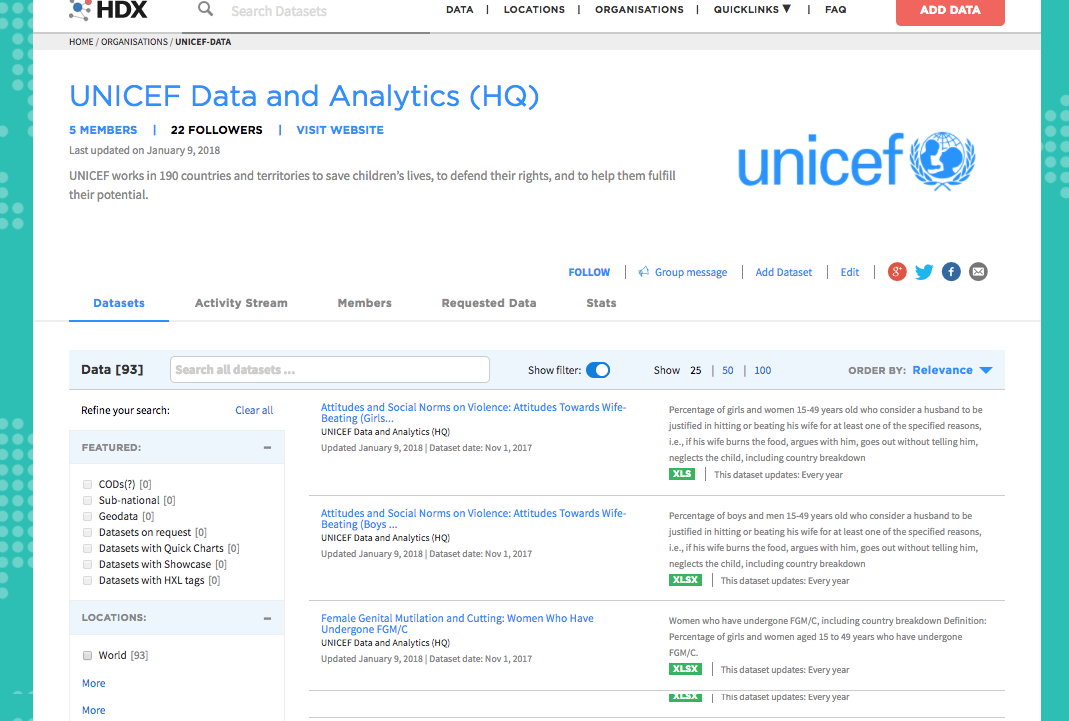Check the Sub-national filter checkbox
Viewport: 1069px width, 721px height.
point(88,500)
